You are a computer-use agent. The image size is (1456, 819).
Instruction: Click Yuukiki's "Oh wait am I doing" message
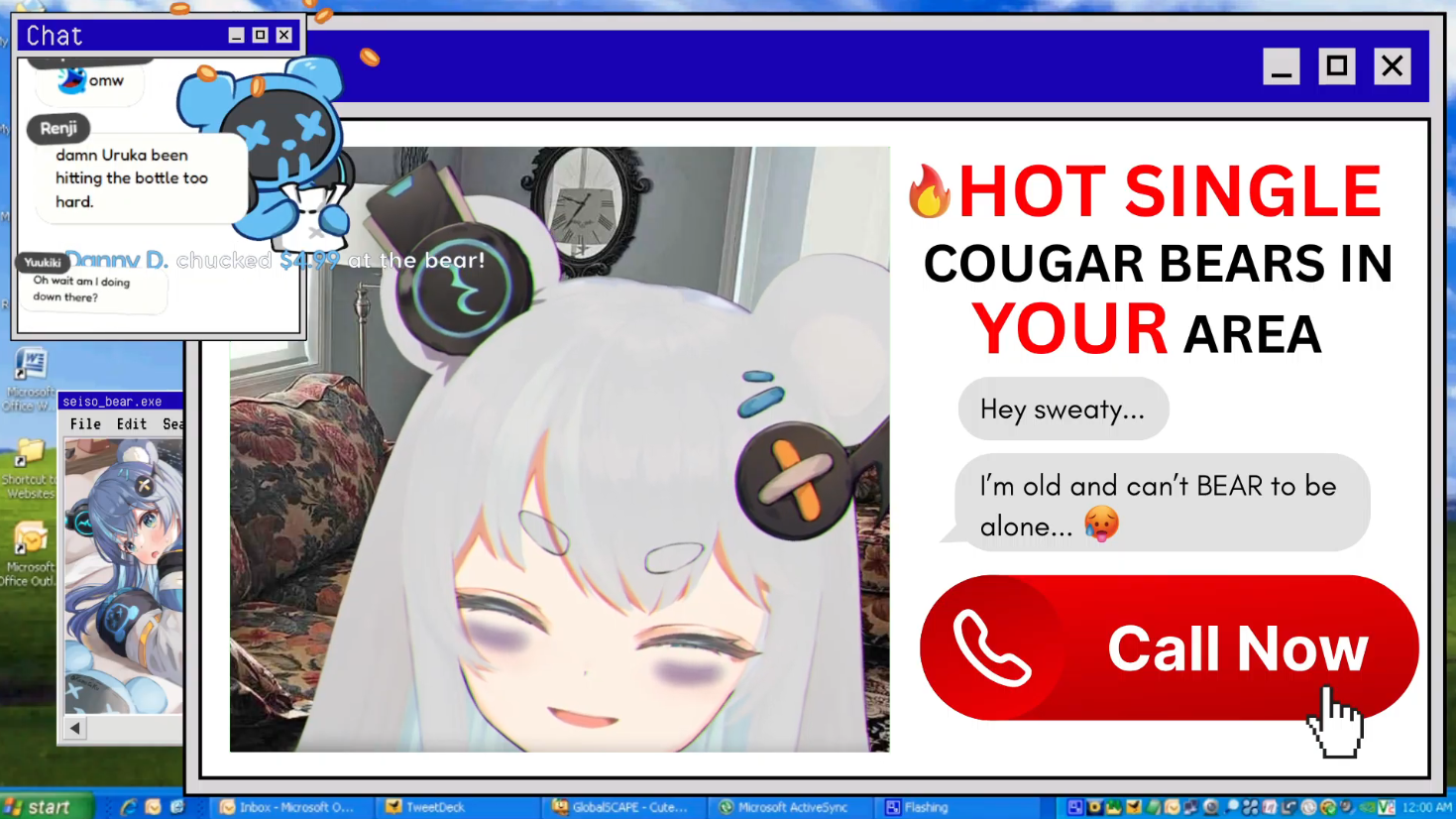pos(92,290)
